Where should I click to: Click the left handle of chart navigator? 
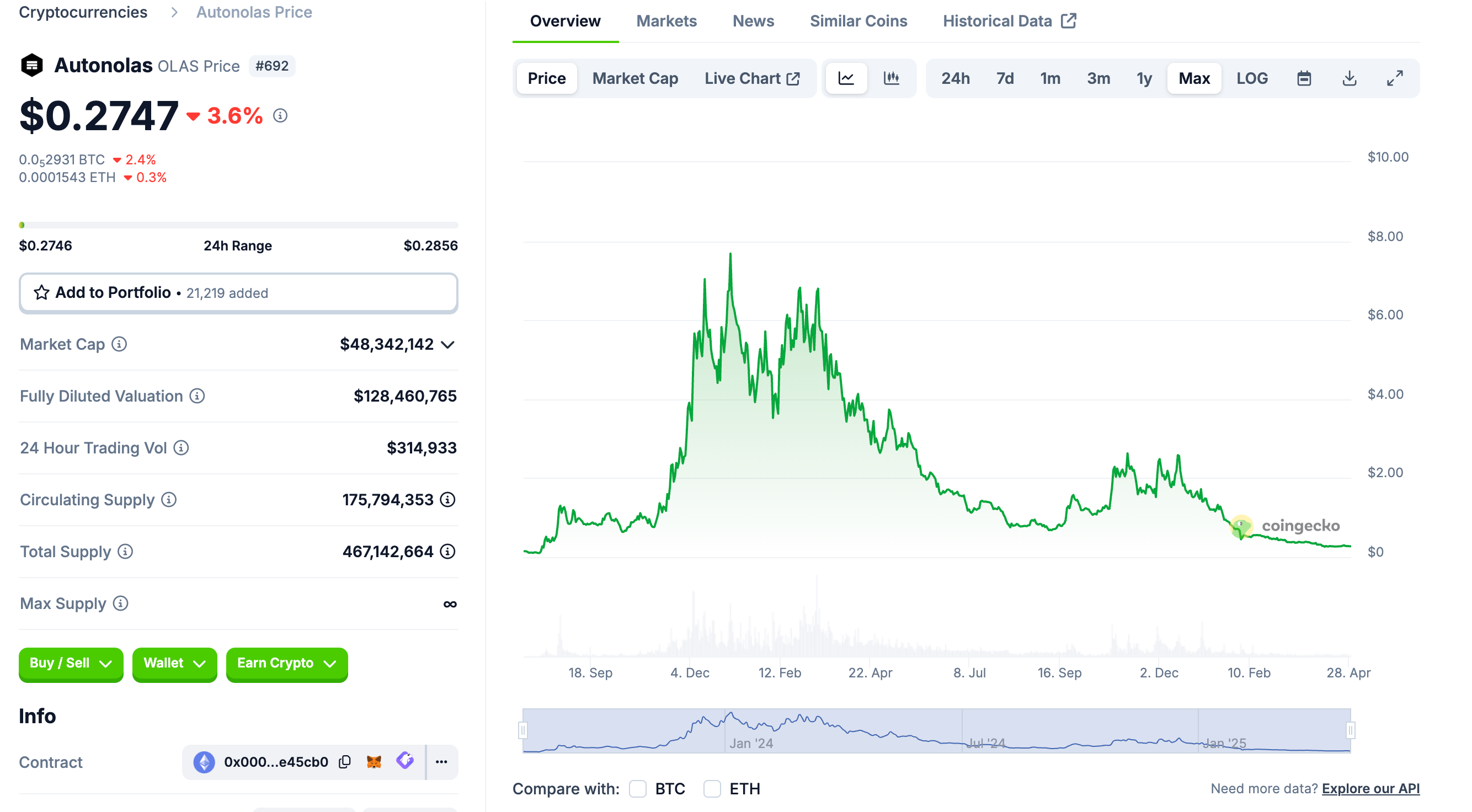[522, 730]
